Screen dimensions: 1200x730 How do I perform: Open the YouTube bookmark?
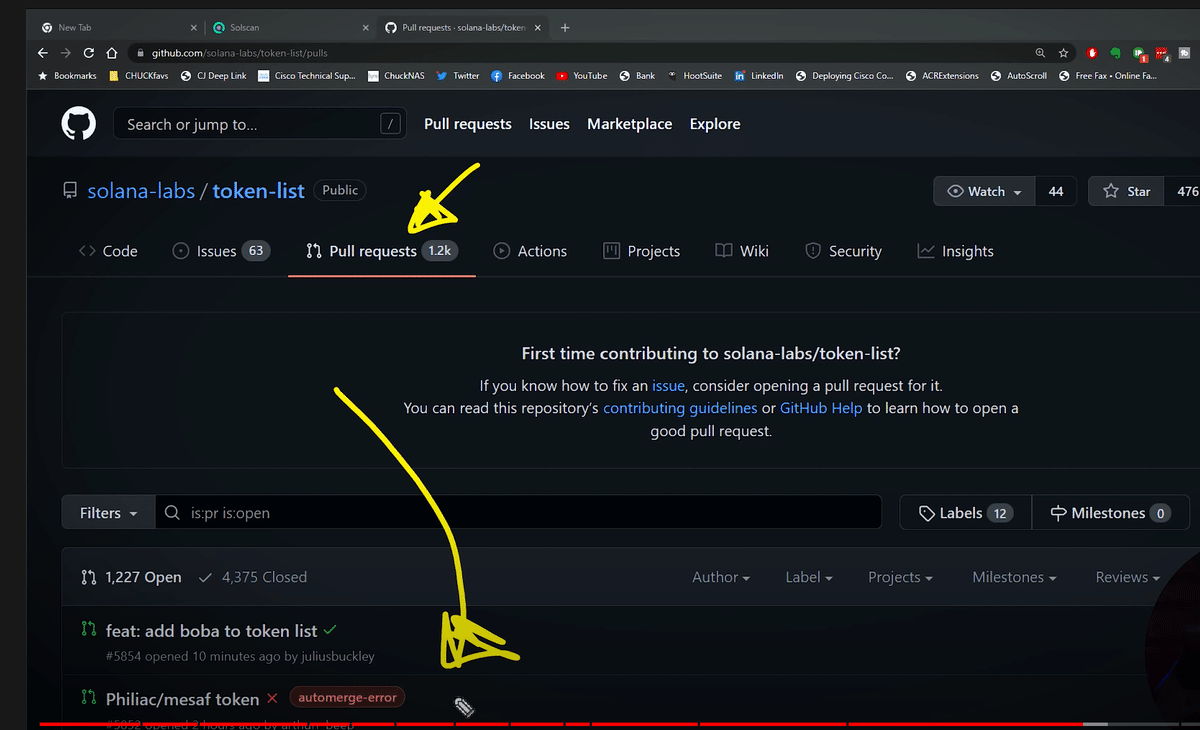582,76
